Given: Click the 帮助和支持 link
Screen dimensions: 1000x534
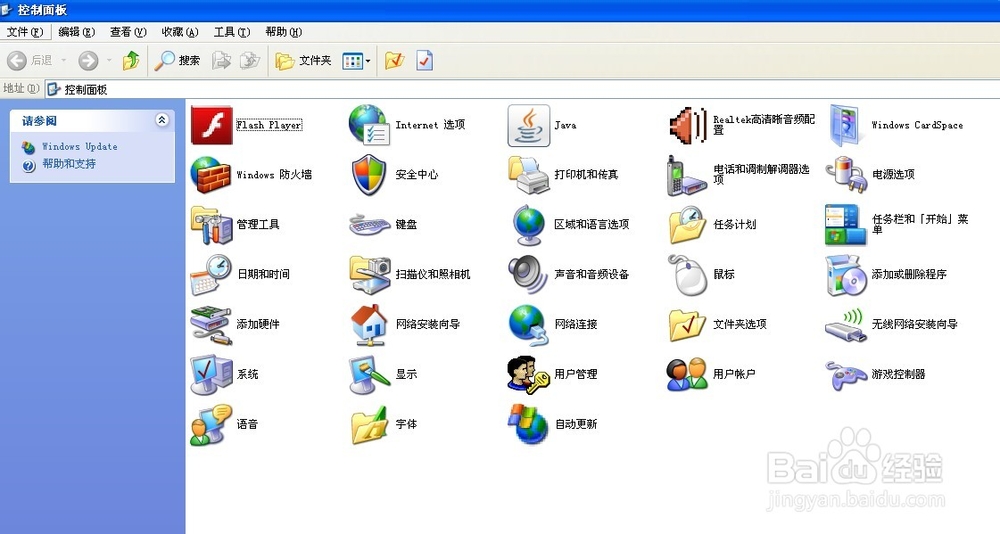Looking at the screenshot, I should [69, 164].
